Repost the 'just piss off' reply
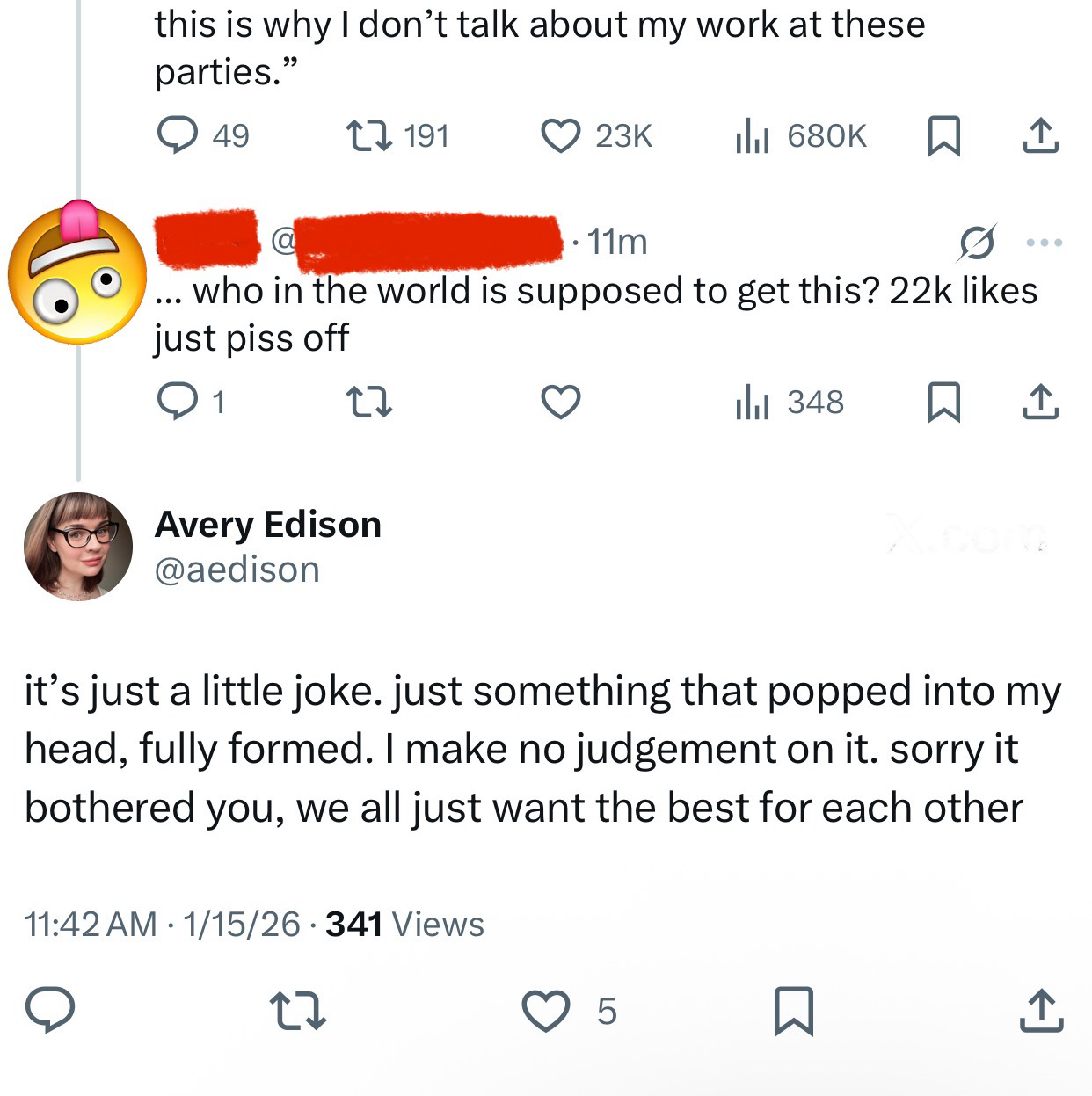 pyautogui.click(x=368, y=402)
